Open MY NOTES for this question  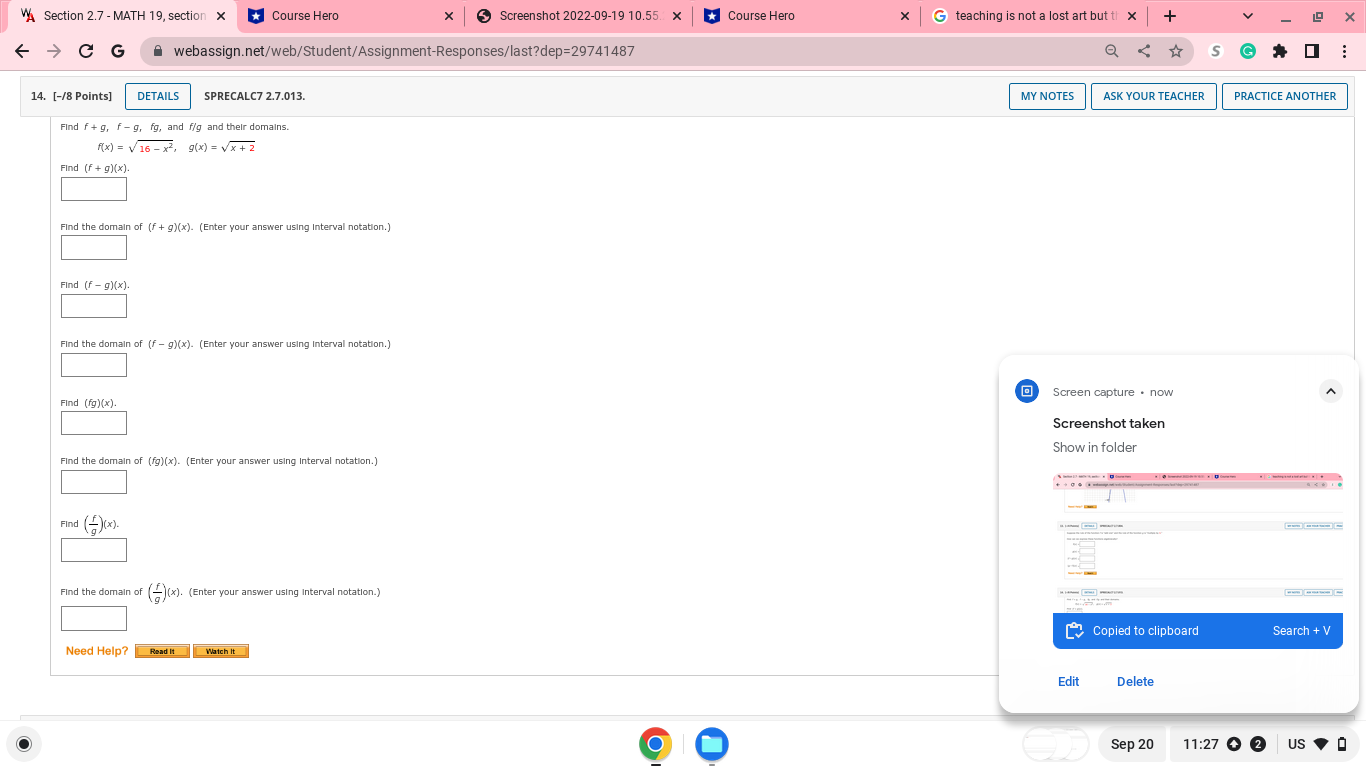pos(1047,96)
